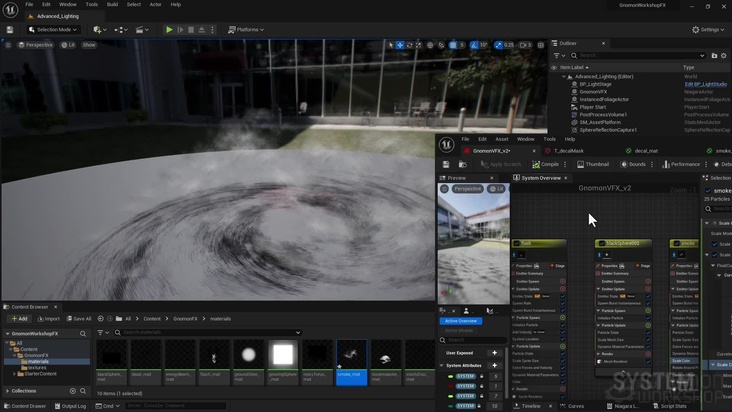
Task: Click the Import button in Content Browser
Action: (48, 319)
